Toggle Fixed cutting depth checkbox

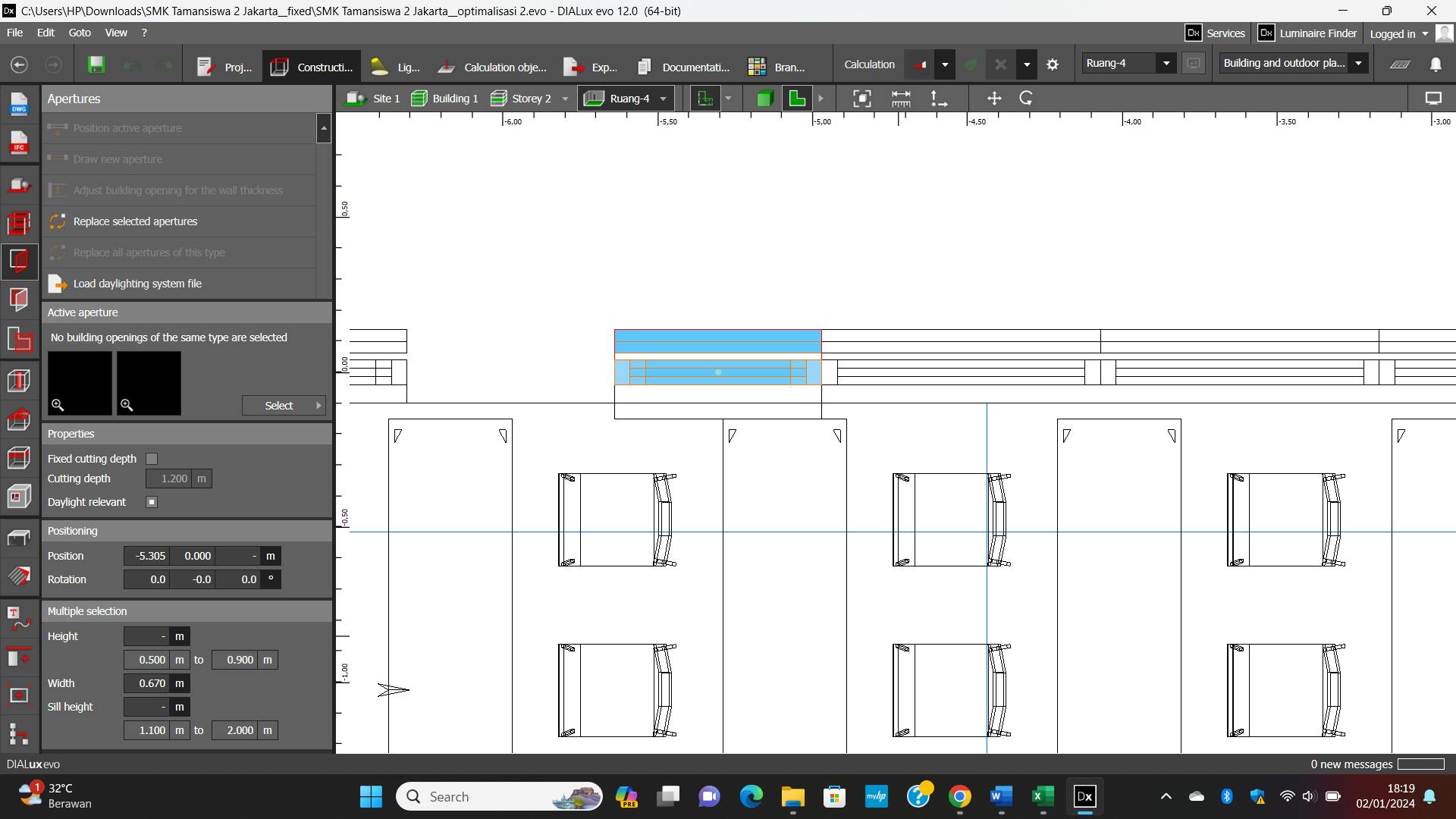pyautogui.click(x=152, y=459)
